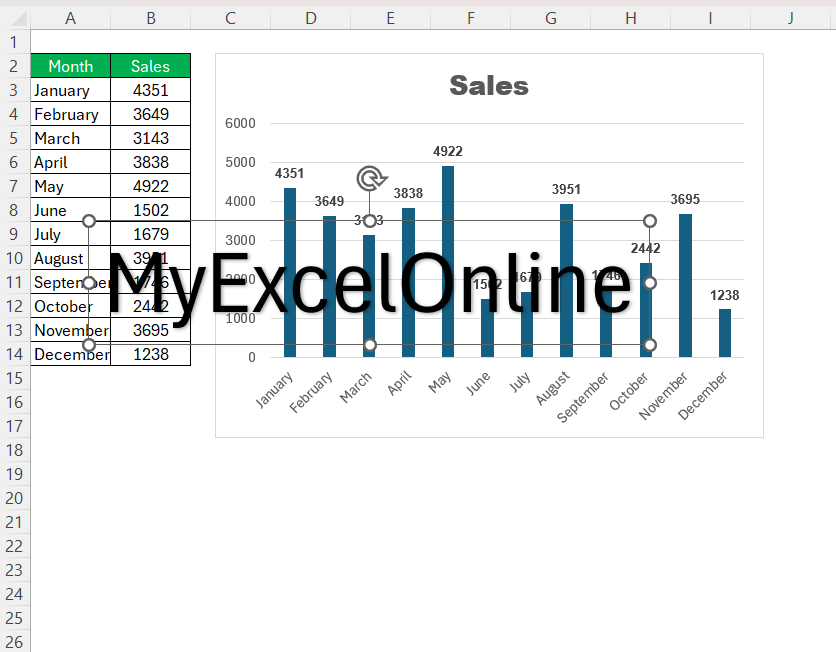
Task: Click cell containing 4922 in table
Action: click(150, 186)
